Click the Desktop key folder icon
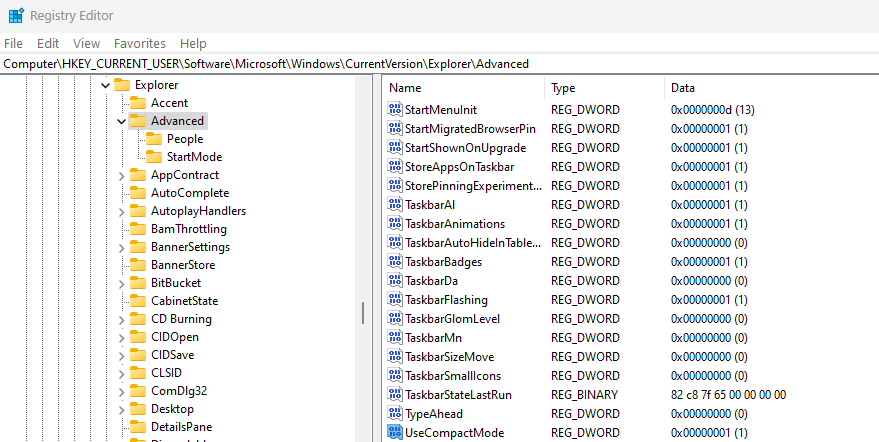Image resolution: width=879 pixels, height=442 pixels. coord(137,408)
